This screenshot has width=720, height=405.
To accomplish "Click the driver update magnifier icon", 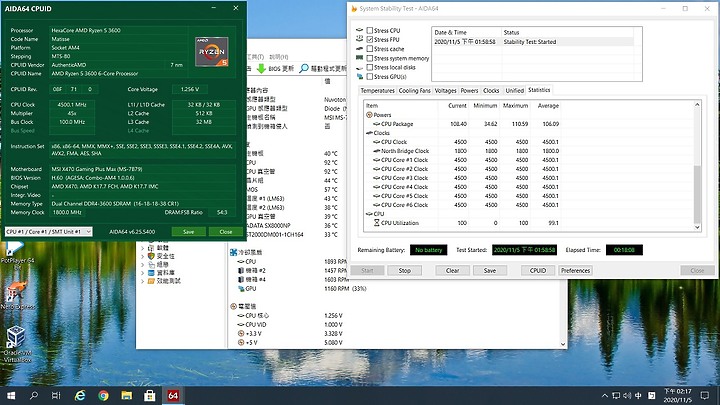I will (x=304, y=68).
